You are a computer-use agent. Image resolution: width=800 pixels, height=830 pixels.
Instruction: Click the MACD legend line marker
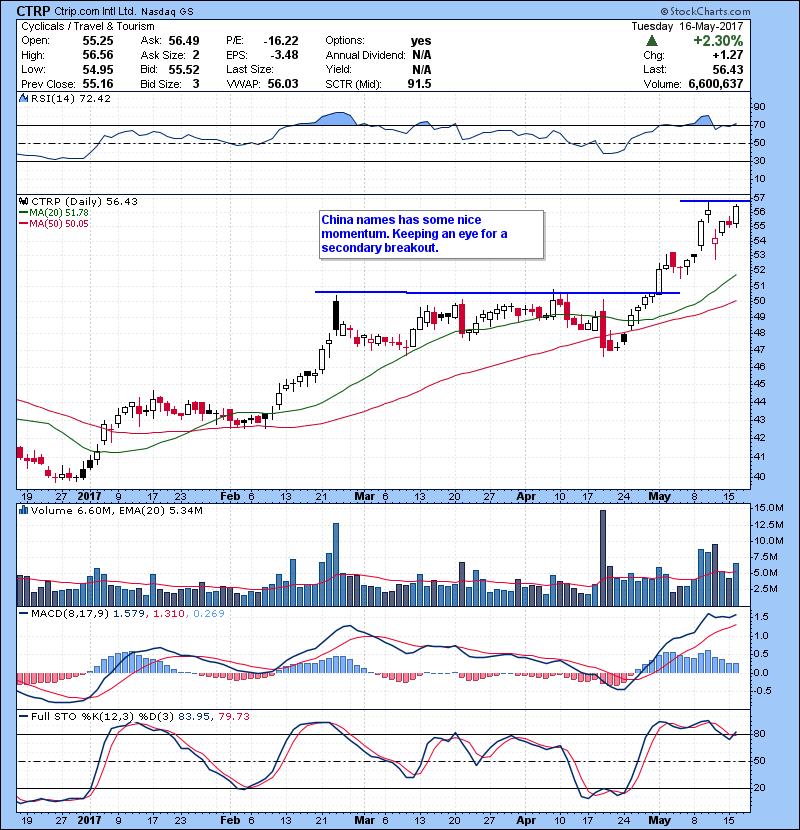(x=23, y=613)
